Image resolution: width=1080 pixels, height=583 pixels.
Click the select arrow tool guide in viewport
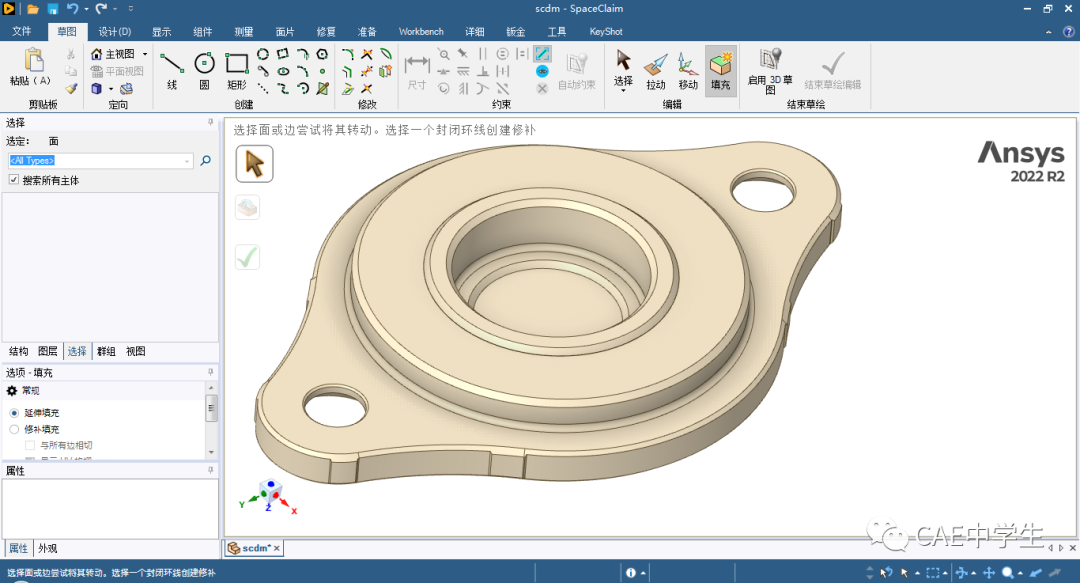[x=254, y=164]
